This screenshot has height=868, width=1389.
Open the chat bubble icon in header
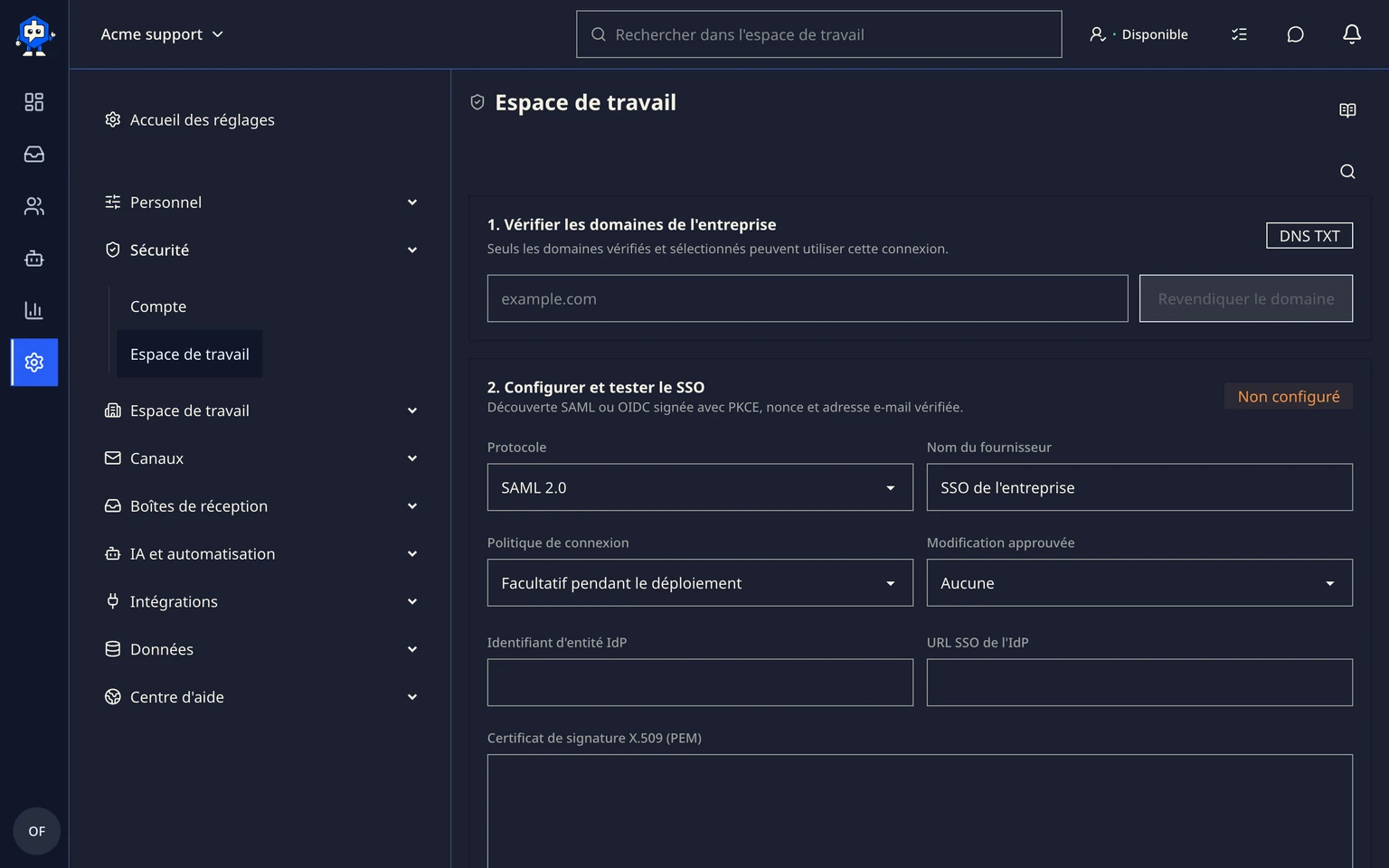[x=1295, y=34]
